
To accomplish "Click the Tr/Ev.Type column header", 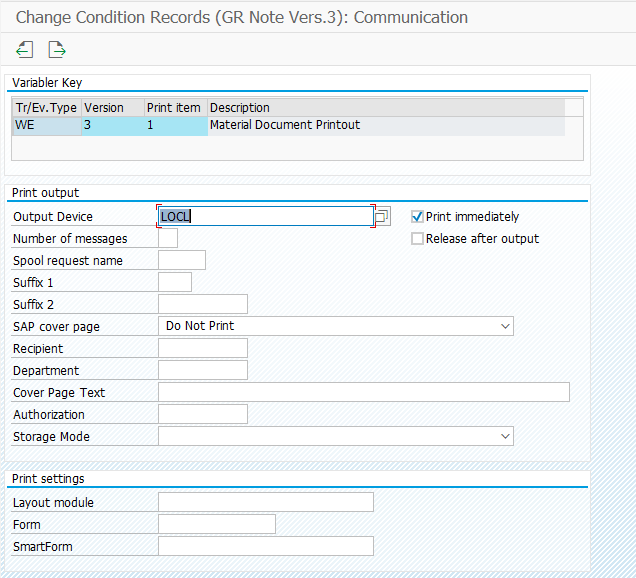I will 47,107.
